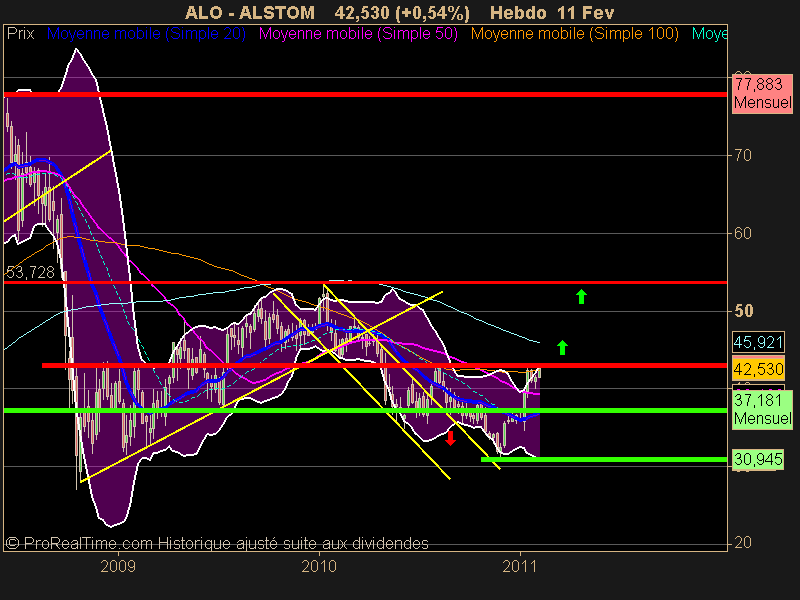This screenshot has height=600, width=800.
Task: Click the 77,883 Mensuel price label
Action: coord(762,93)
